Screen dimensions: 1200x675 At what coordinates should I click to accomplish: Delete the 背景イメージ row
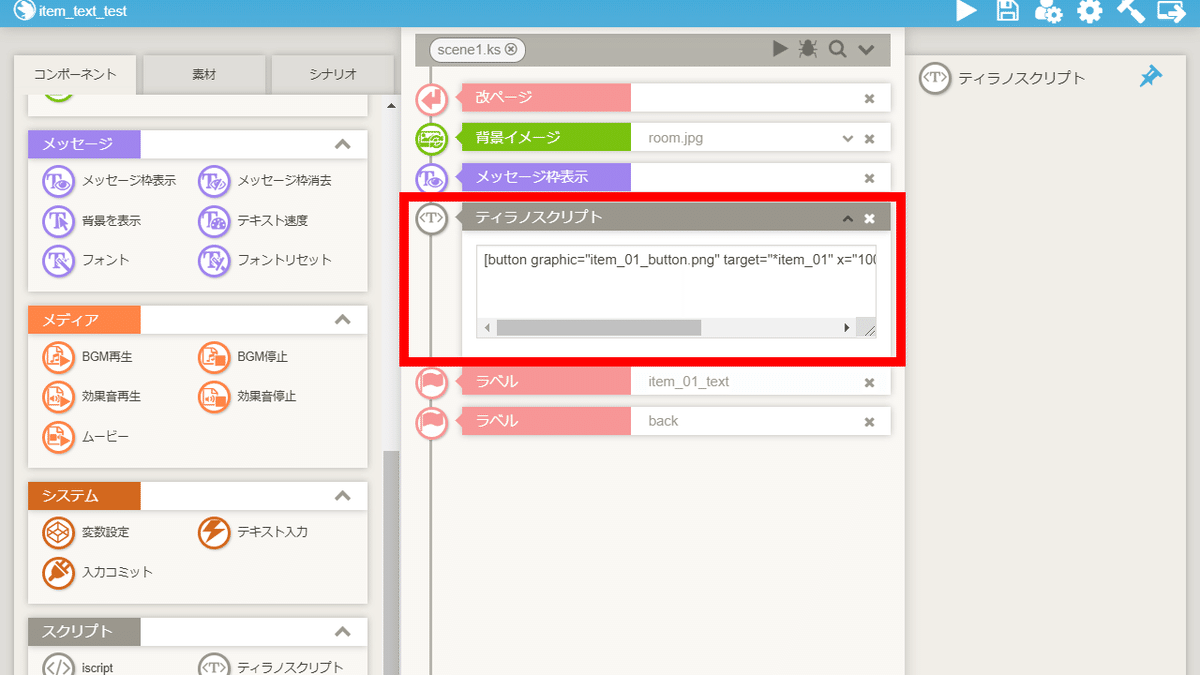[x=869, y=139]
